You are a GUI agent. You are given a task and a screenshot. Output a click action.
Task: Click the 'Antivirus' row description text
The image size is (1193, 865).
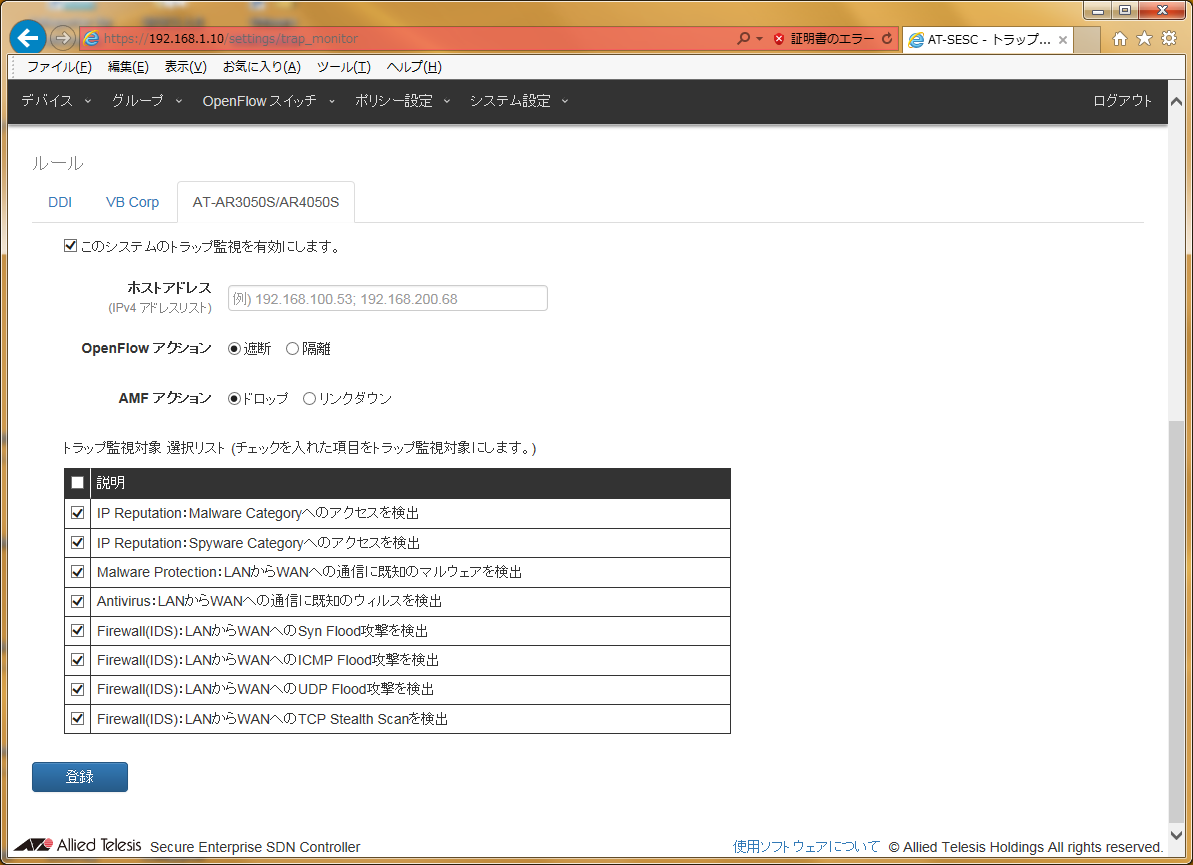[x=269, y=601]
